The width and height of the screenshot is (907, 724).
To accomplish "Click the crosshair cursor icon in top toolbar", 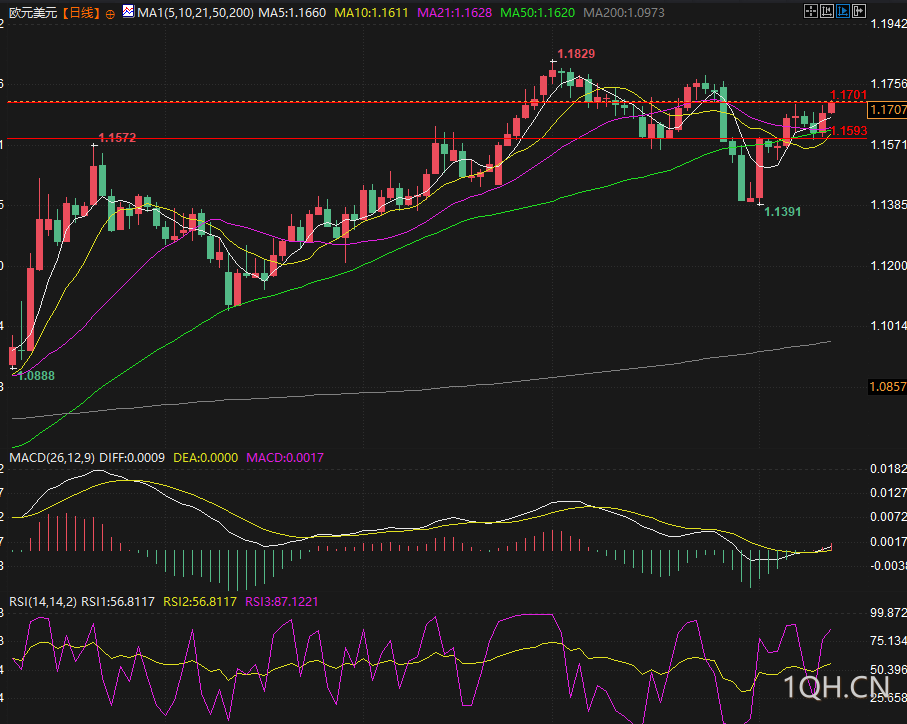I will tap(810, 13).
